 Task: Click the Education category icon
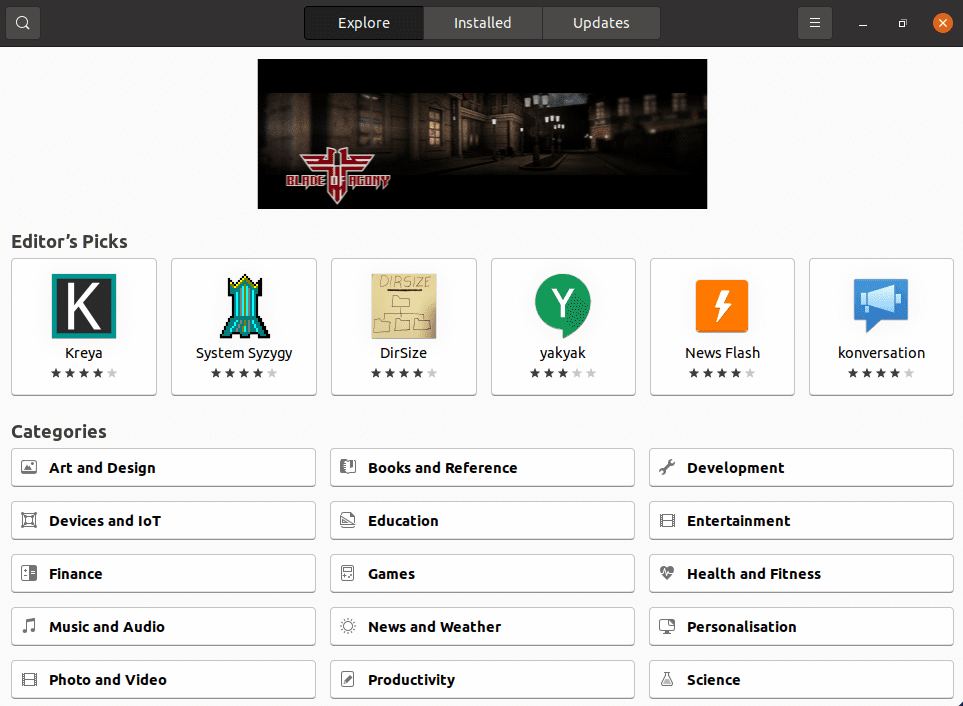click(x=348, y=520)
